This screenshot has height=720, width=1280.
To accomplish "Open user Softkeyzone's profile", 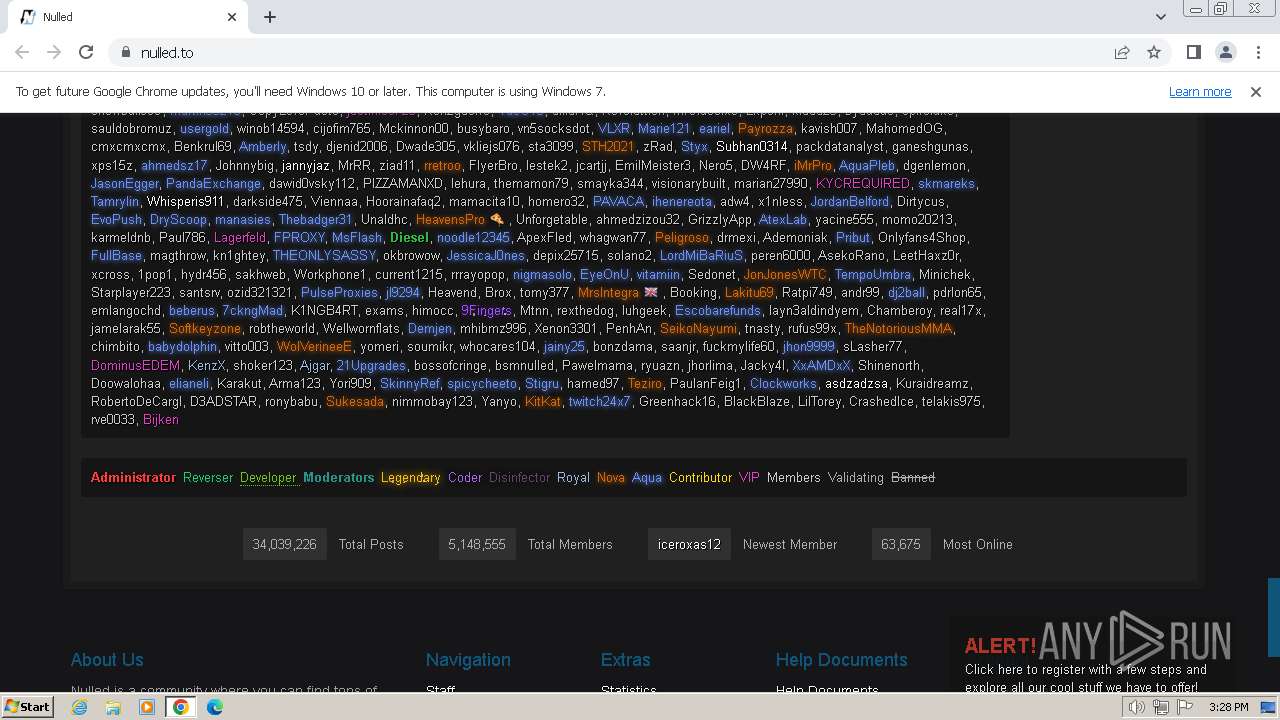I will click(x=205, y=328).
